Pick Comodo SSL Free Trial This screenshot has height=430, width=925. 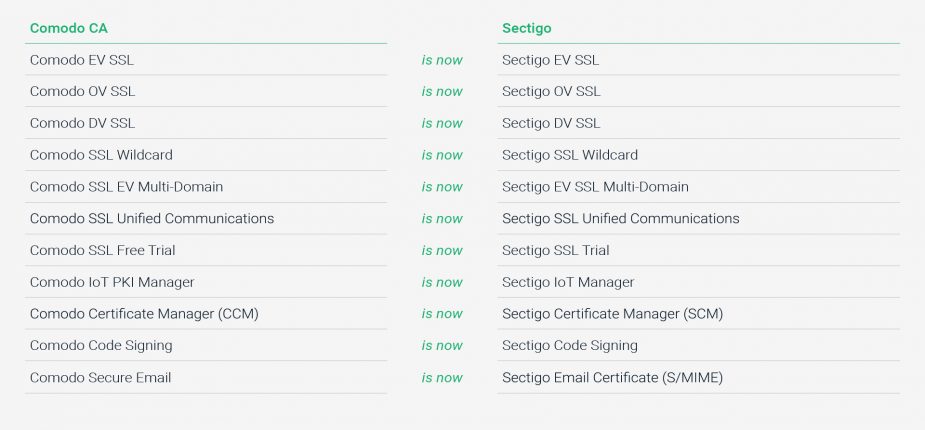point(102,251)
